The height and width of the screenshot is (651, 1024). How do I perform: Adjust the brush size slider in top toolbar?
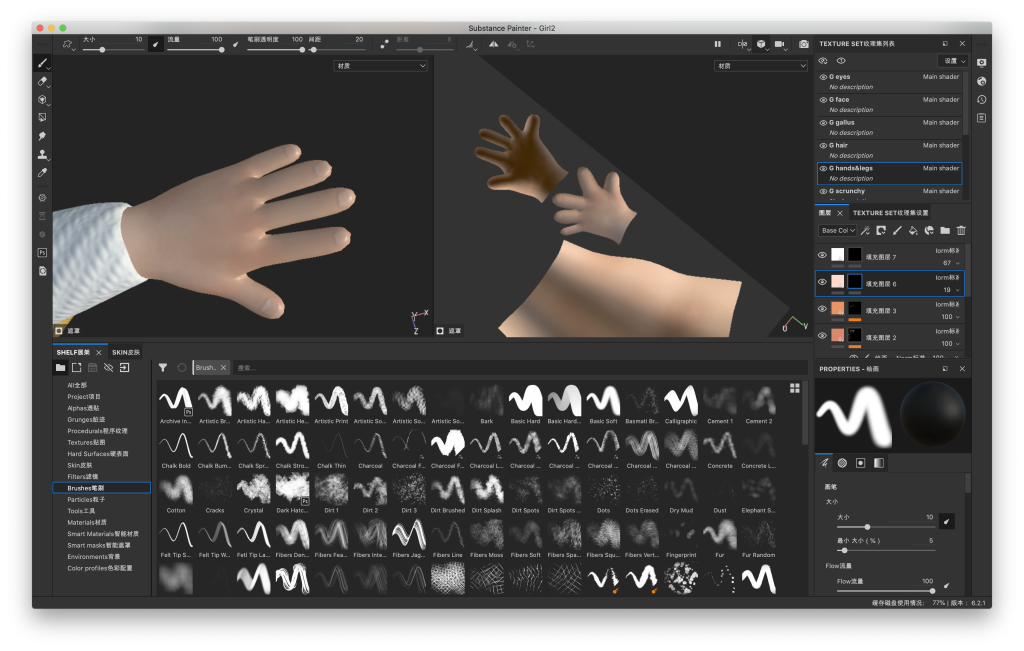[112, 50]
